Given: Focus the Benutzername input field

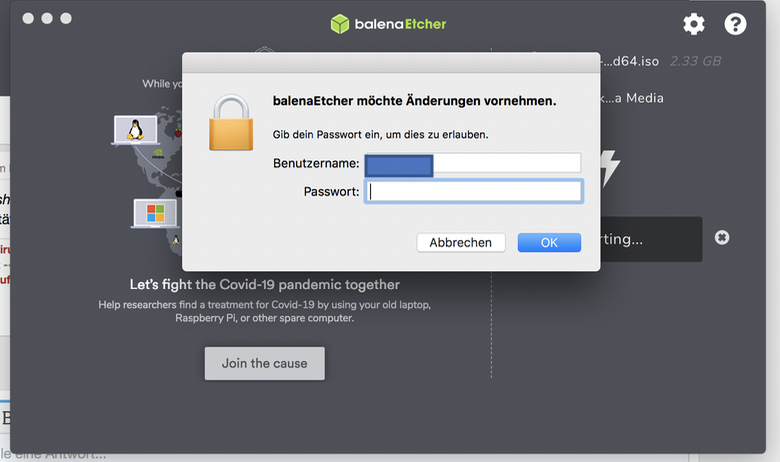Looking at the screenshot, I should pyautogui.click(x=473, y=164).
